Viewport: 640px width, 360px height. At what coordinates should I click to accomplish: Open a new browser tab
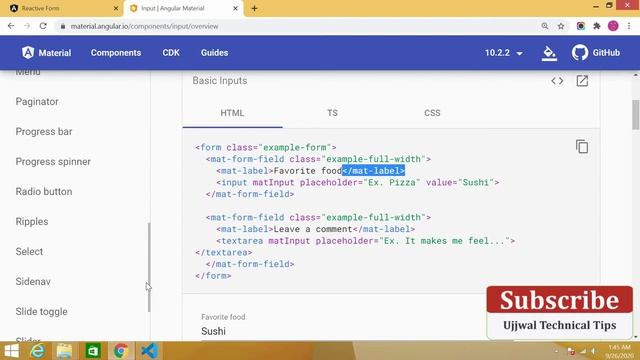[254, 8]
